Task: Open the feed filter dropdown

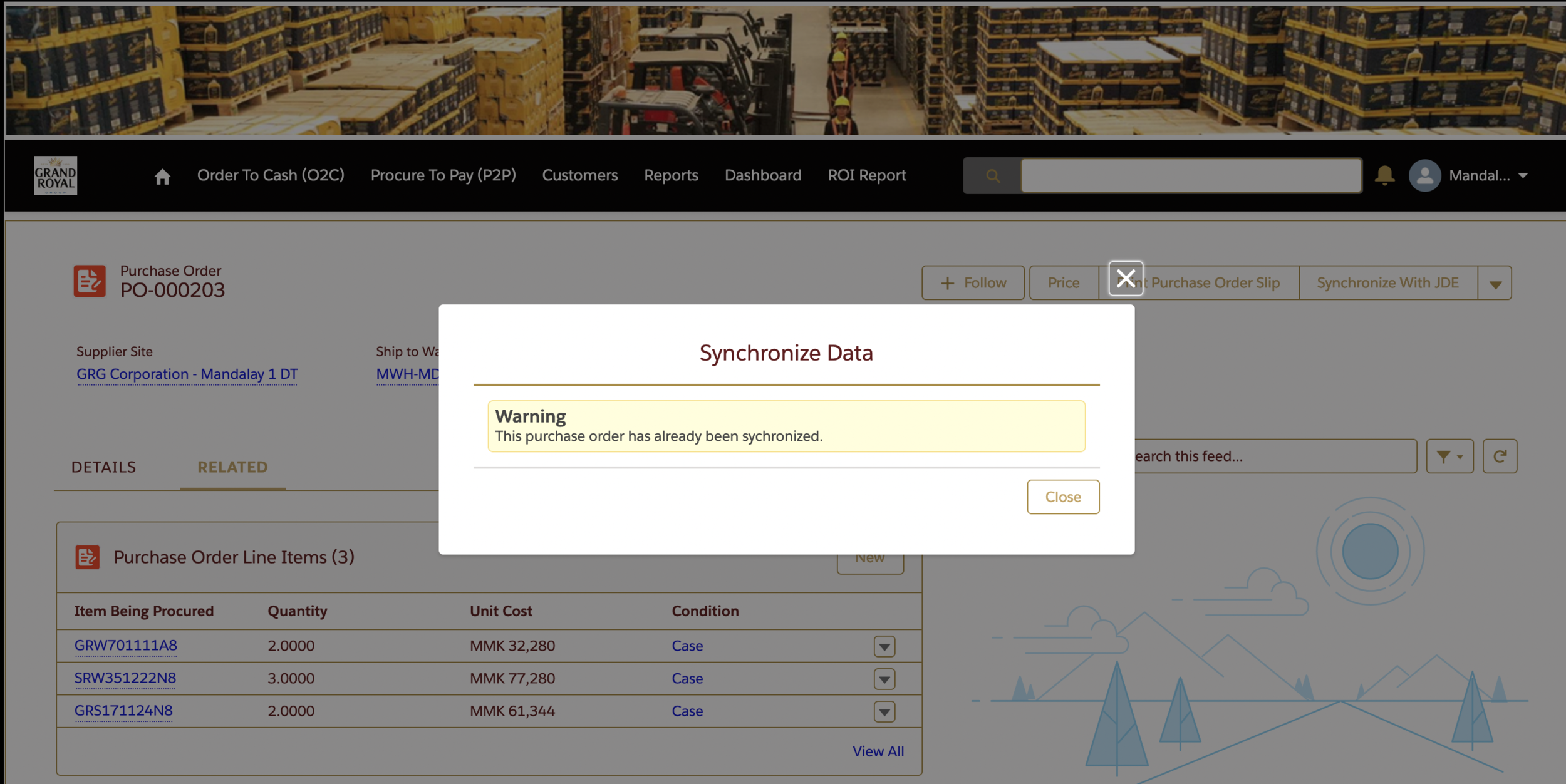Action: coord(1449,456)
